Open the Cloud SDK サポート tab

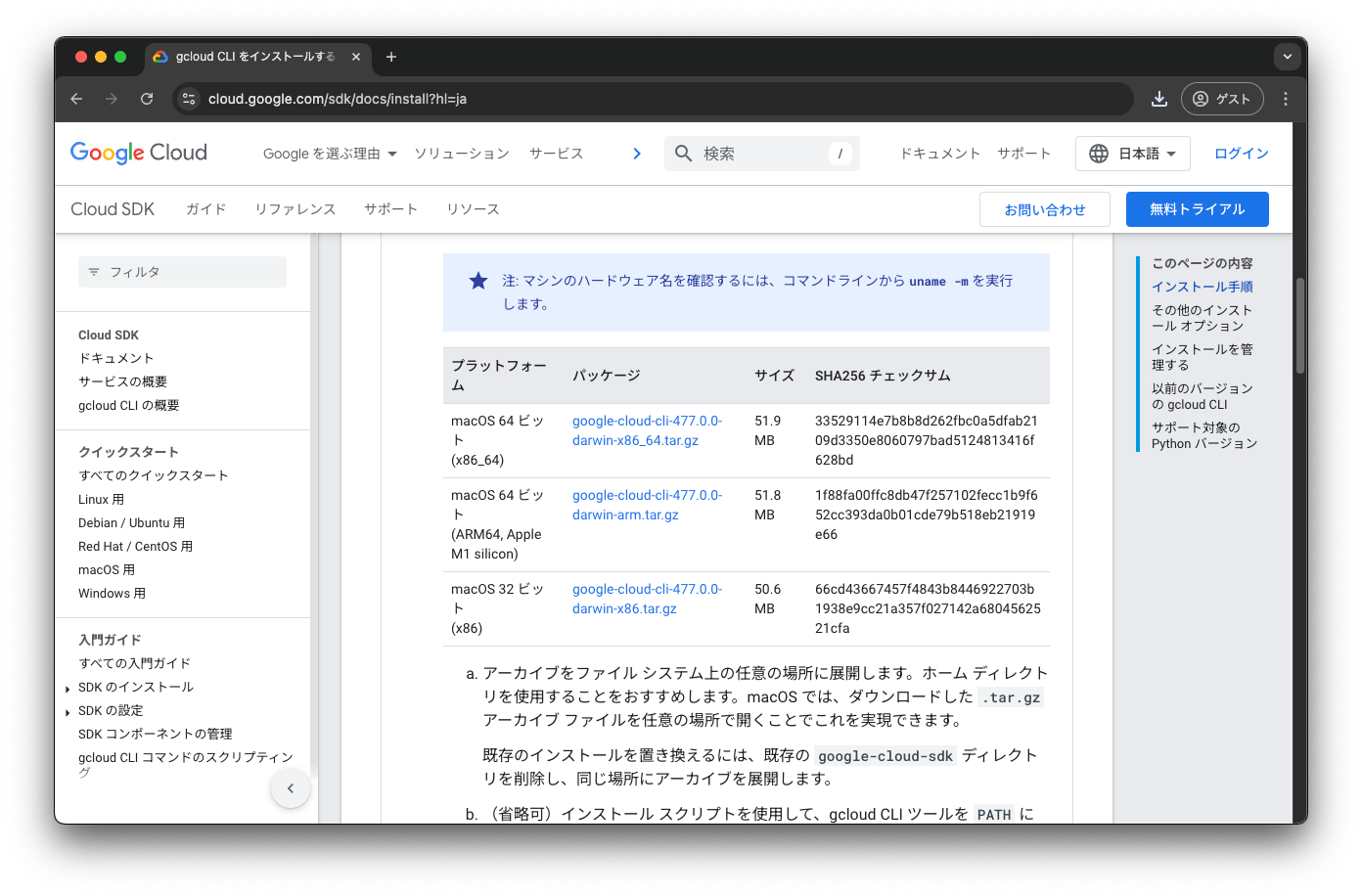click(x=391, y=209)
